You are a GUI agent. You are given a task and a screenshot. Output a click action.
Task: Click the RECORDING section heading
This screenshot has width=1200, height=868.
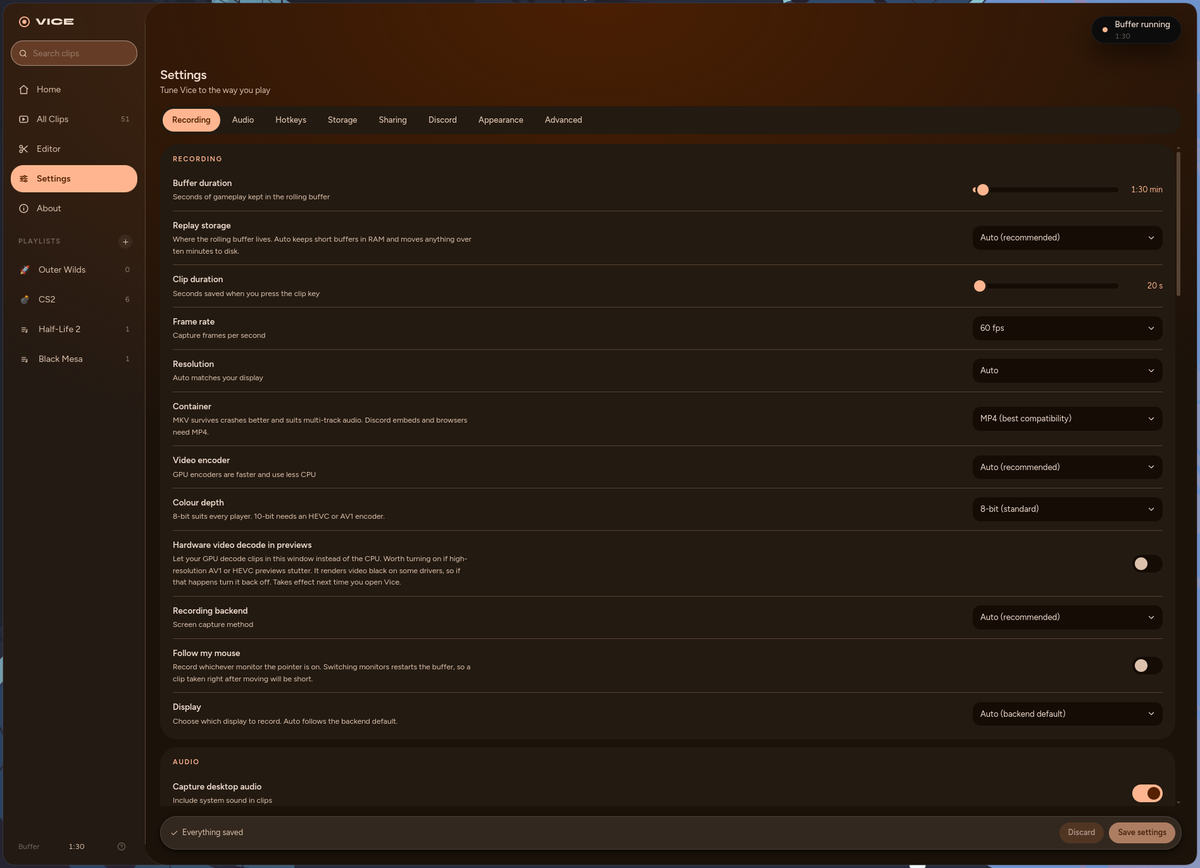click(x=197, y=159)
